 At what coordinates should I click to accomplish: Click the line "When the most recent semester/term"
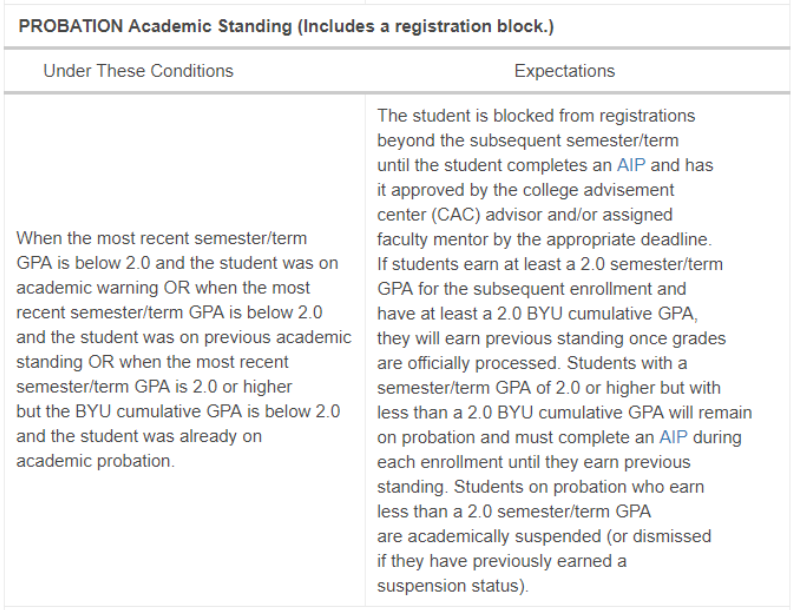tap(162, 239)
